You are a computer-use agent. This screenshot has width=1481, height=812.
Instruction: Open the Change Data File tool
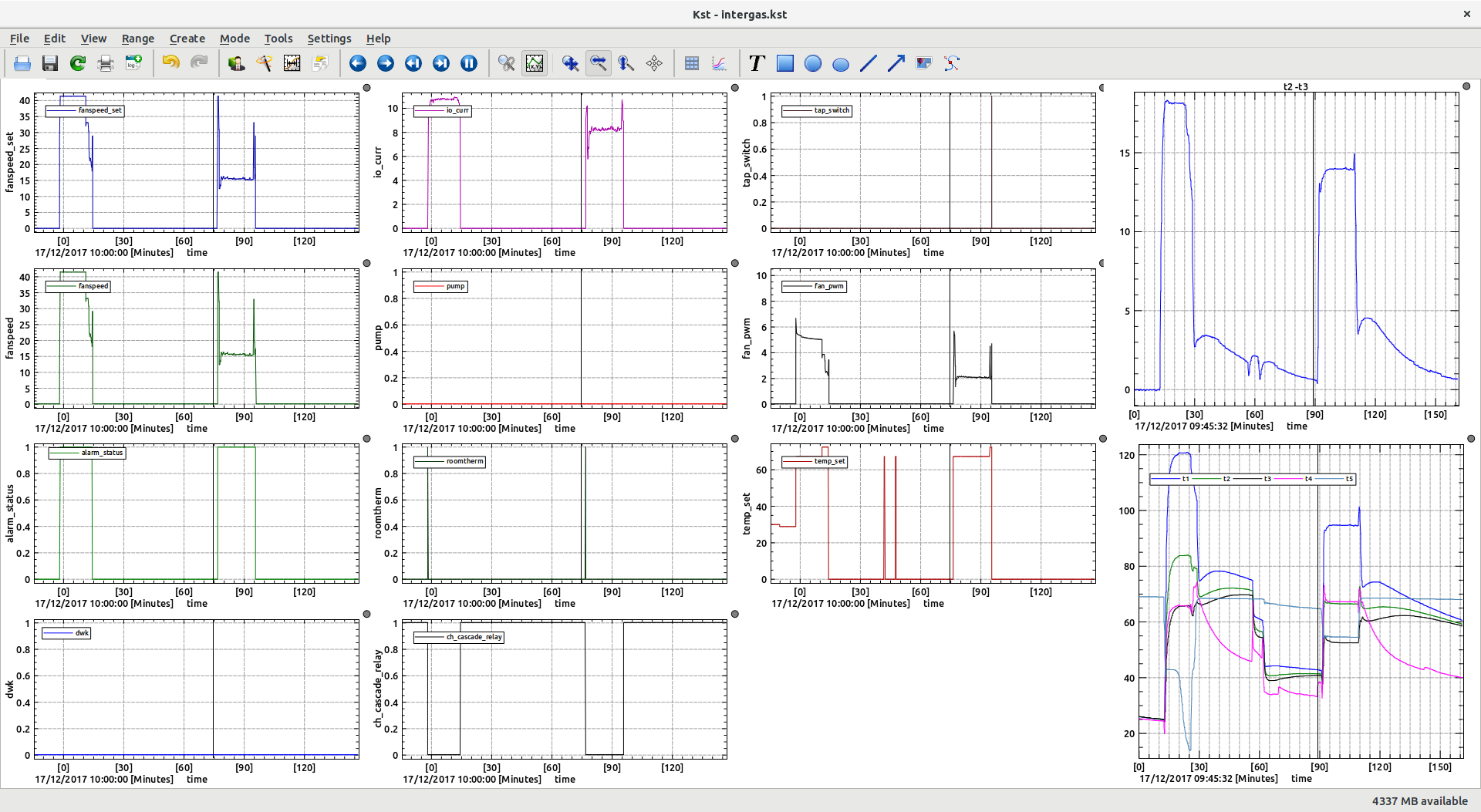[320, 63]
